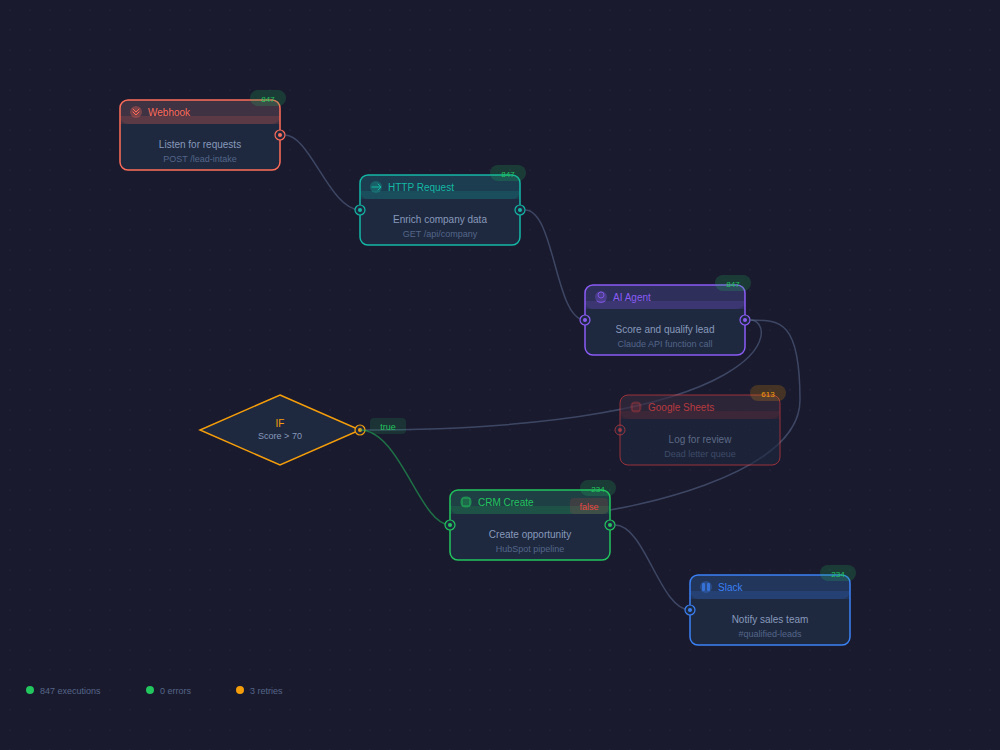The width and height of the screenshot is (1000, 750).
Task: Click the orange 613 badge on Google Sheets
Action: [768, 393]
